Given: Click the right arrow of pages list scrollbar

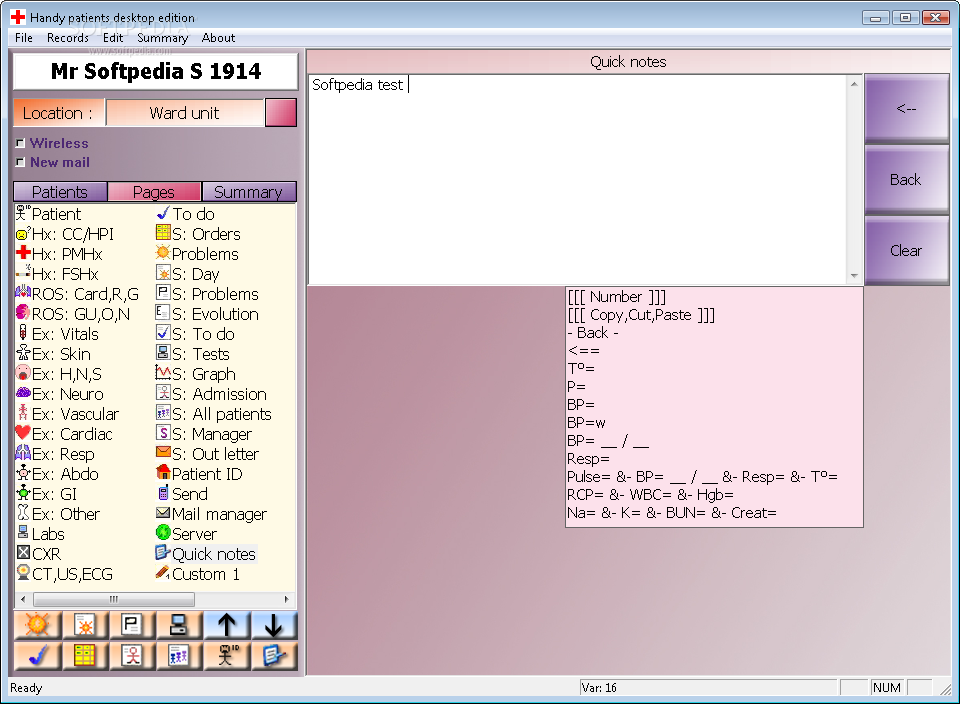Looking at the screenshot, I should point(286,599).
